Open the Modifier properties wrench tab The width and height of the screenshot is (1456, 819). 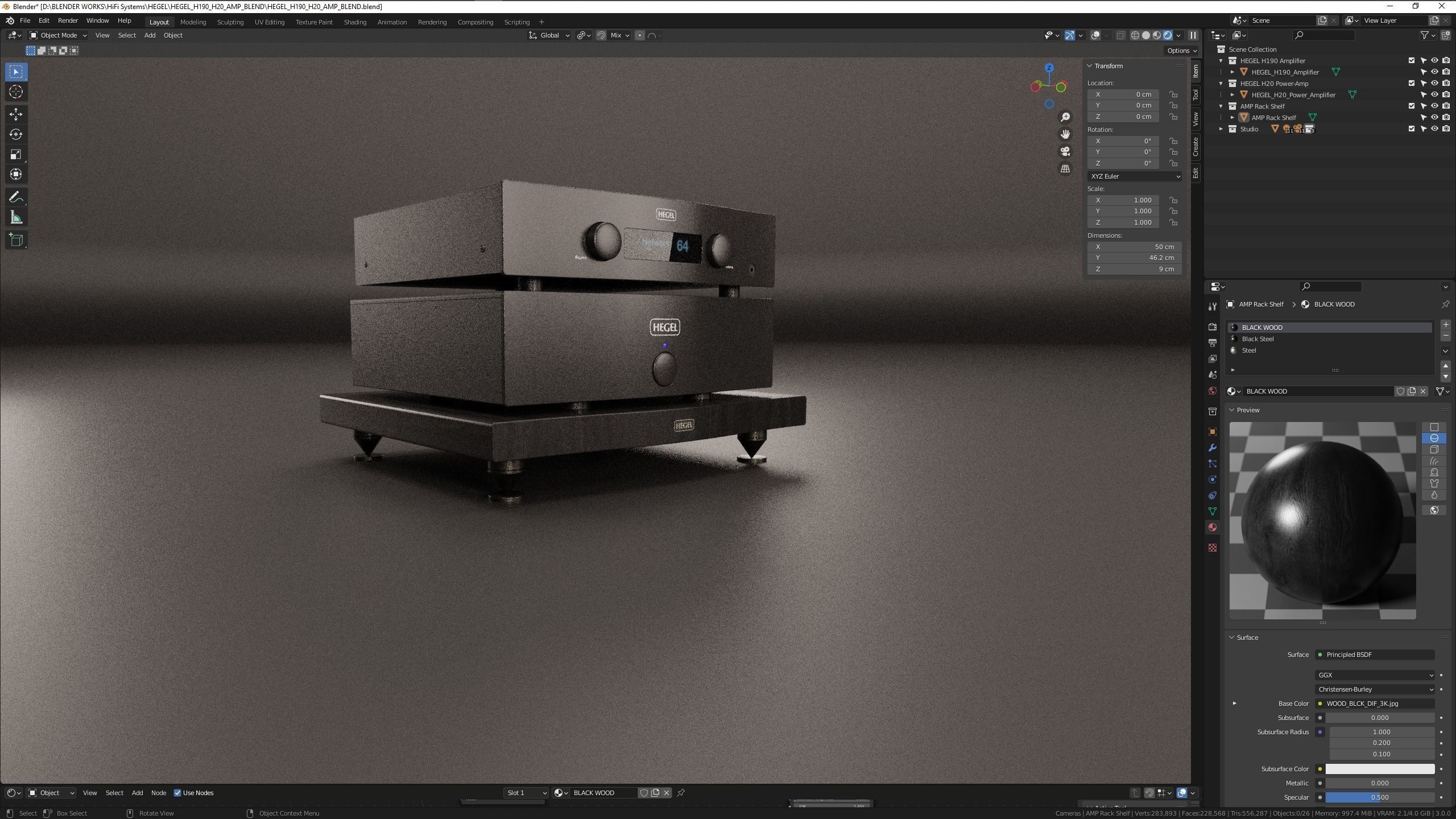[x=1212, y=448]
